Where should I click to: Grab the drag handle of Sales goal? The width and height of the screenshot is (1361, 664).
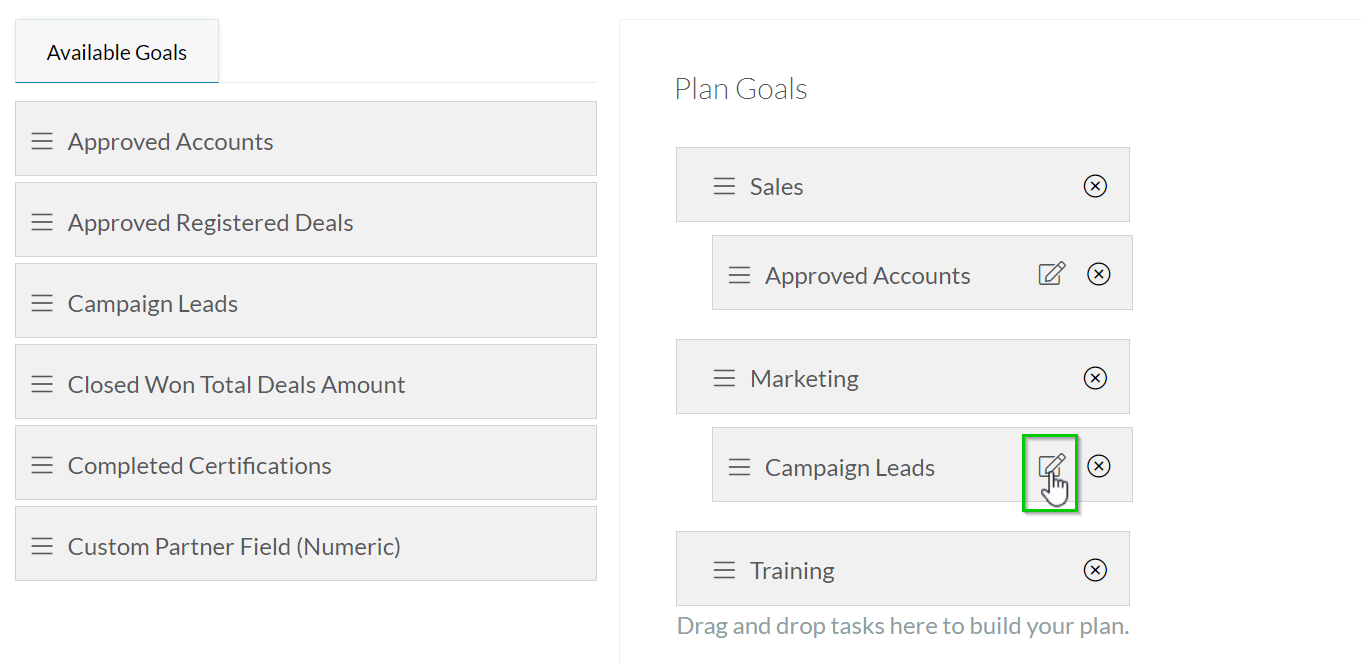coord(725,185)
